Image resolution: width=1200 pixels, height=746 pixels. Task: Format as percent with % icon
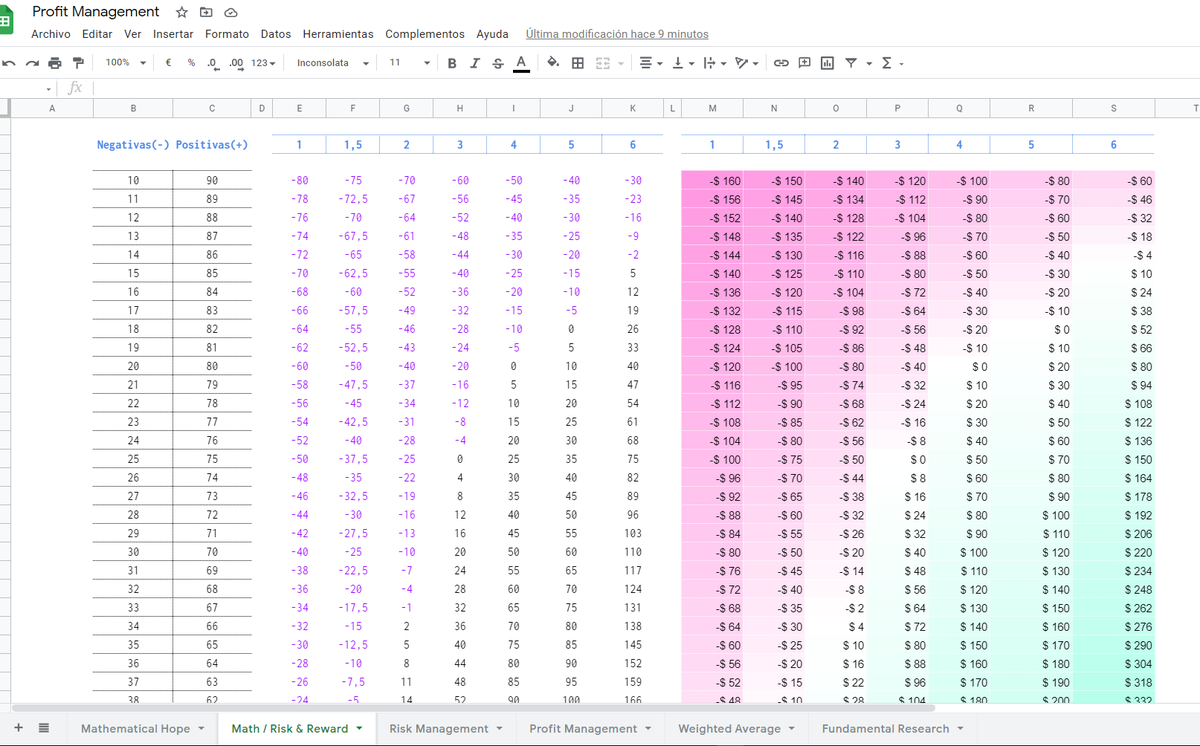tap(191, 62)
